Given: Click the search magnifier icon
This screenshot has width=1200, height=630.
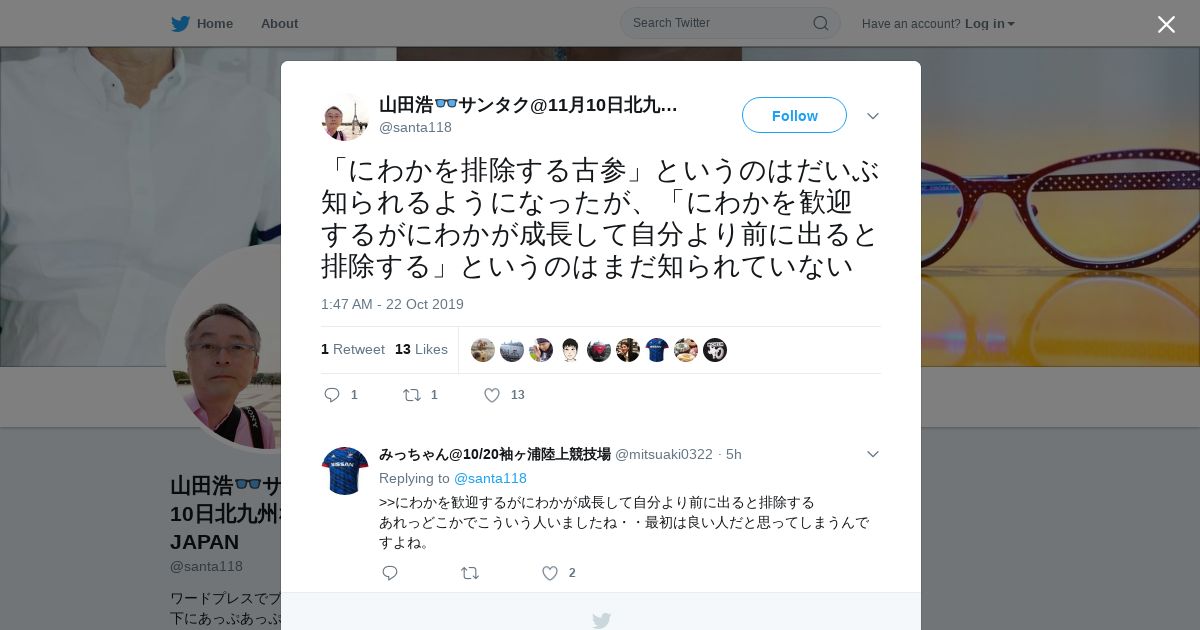Looking at the screenshot, I should point(820,23).
